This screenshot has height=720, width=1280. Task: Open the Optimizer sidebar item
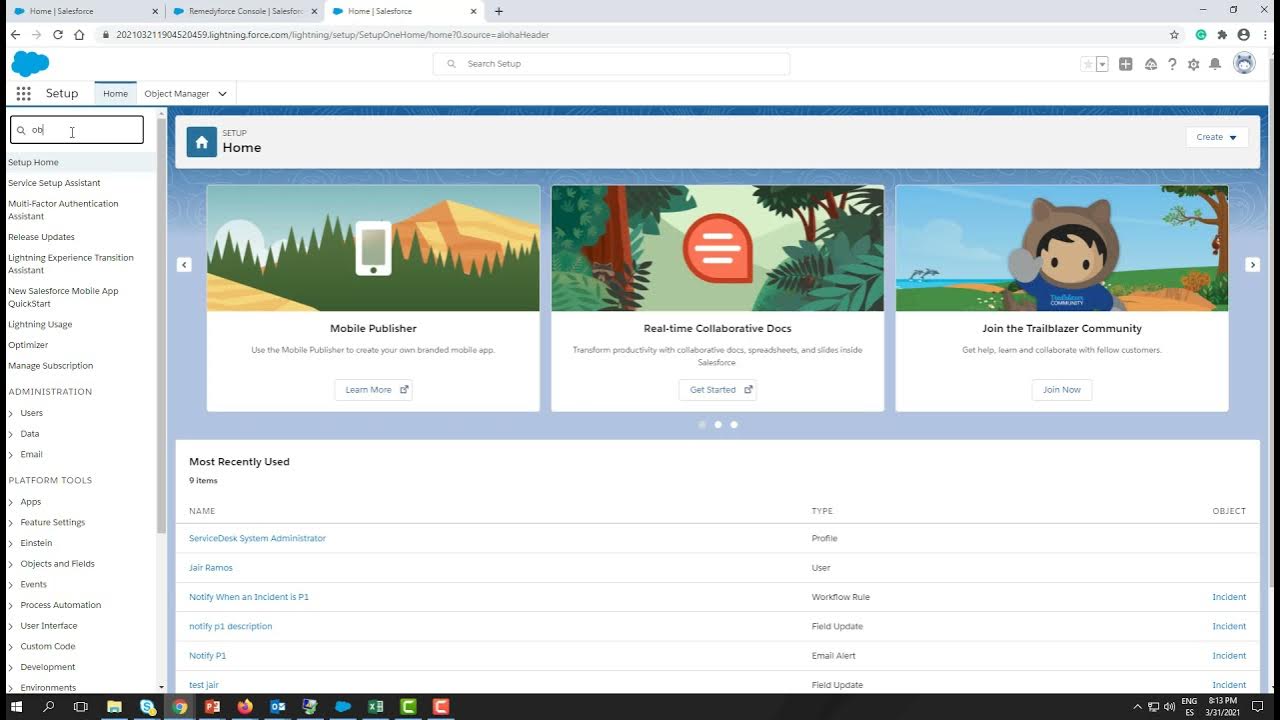coord(28,345)
